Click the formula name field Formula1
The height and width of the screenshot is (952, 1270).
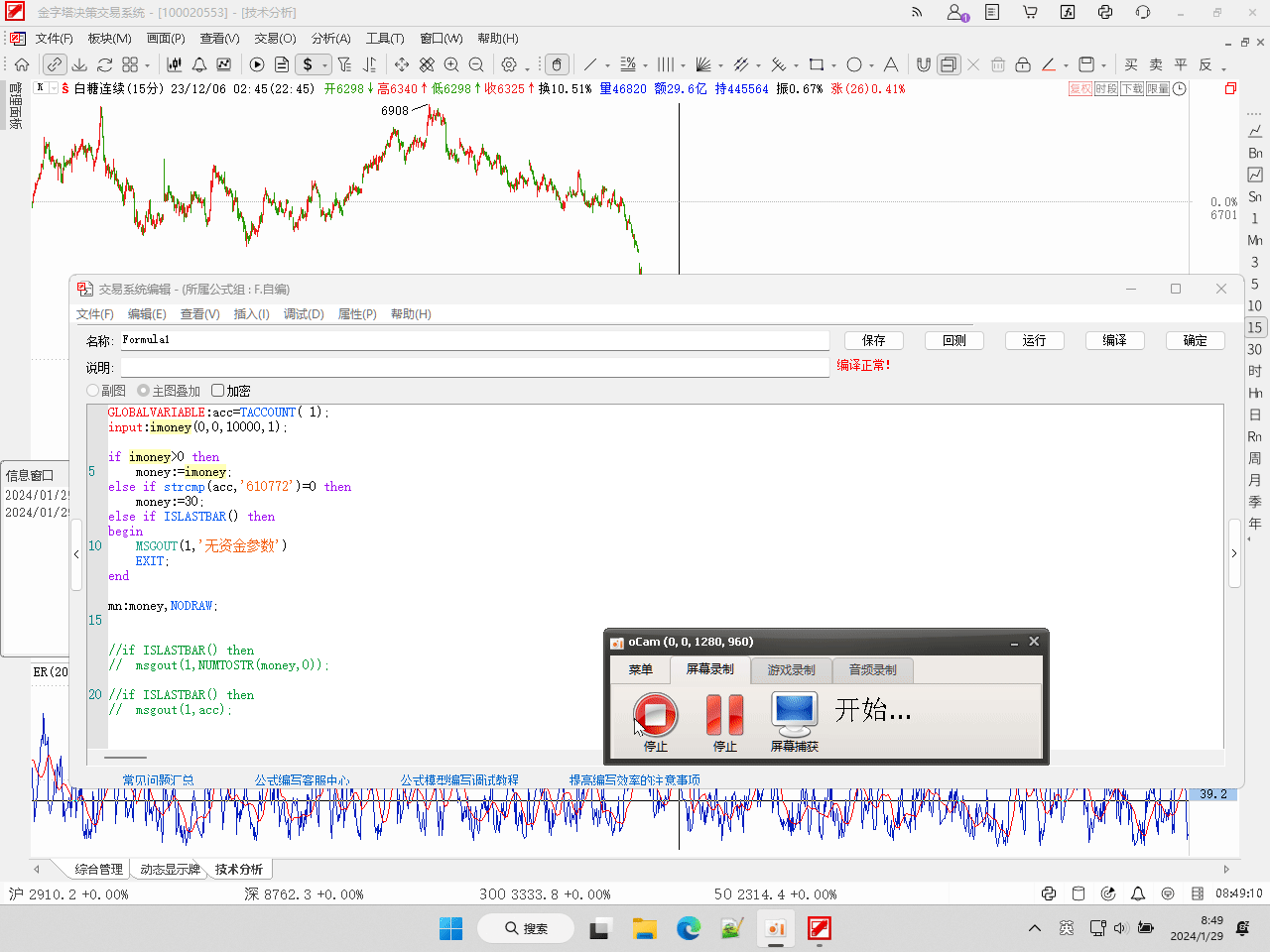click(474, 340)
